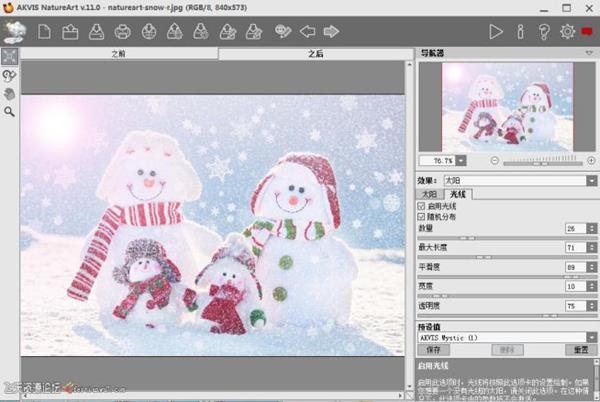Click the navigator zoom-in plus button
The image size is (600, 402).
pos(590,160)
